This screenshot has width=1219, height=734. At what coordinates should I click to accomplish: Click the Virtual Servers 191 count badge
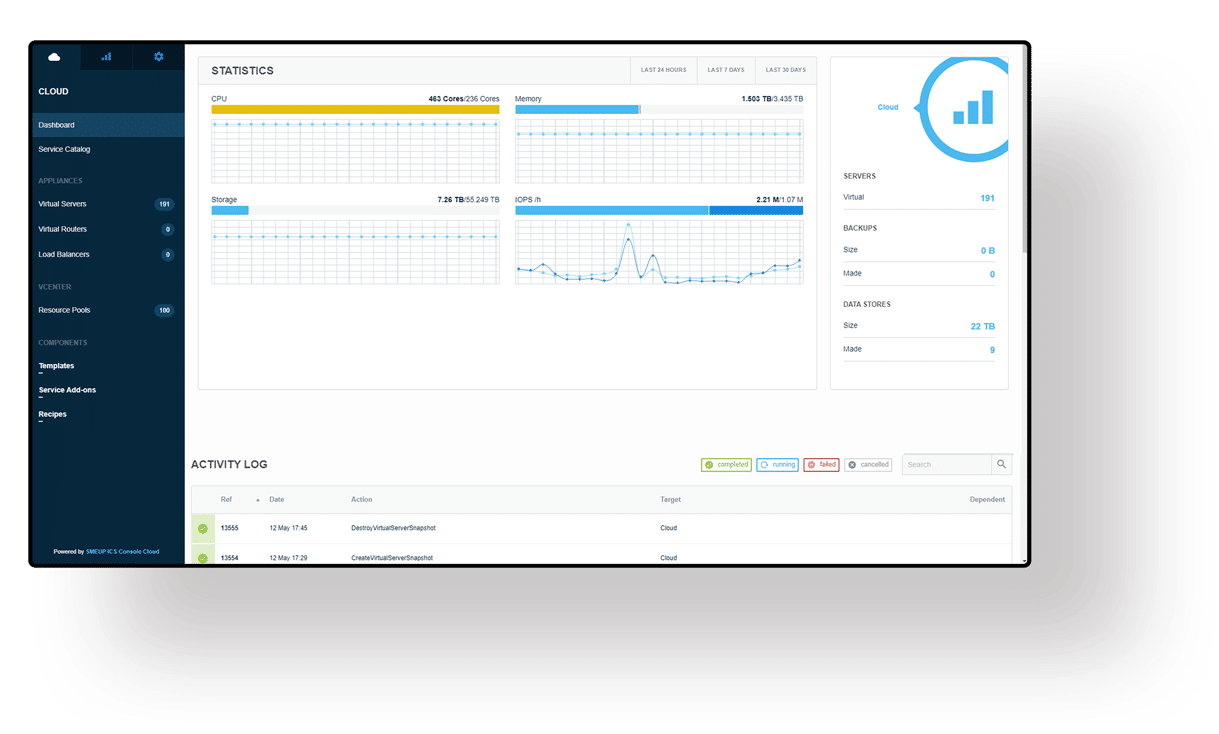tap(164, 204)
